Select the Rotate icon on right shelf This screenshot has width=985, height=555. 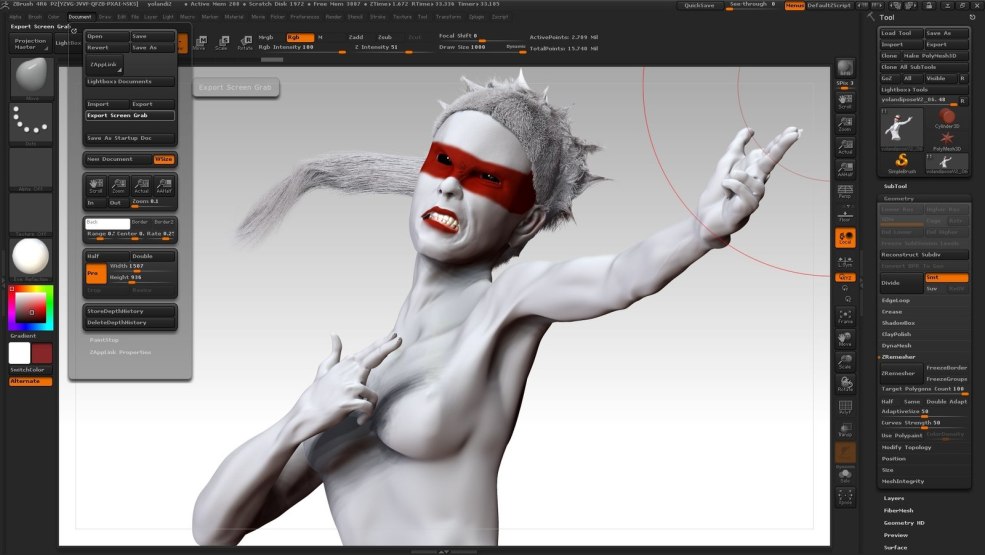(x=845, y=383)
